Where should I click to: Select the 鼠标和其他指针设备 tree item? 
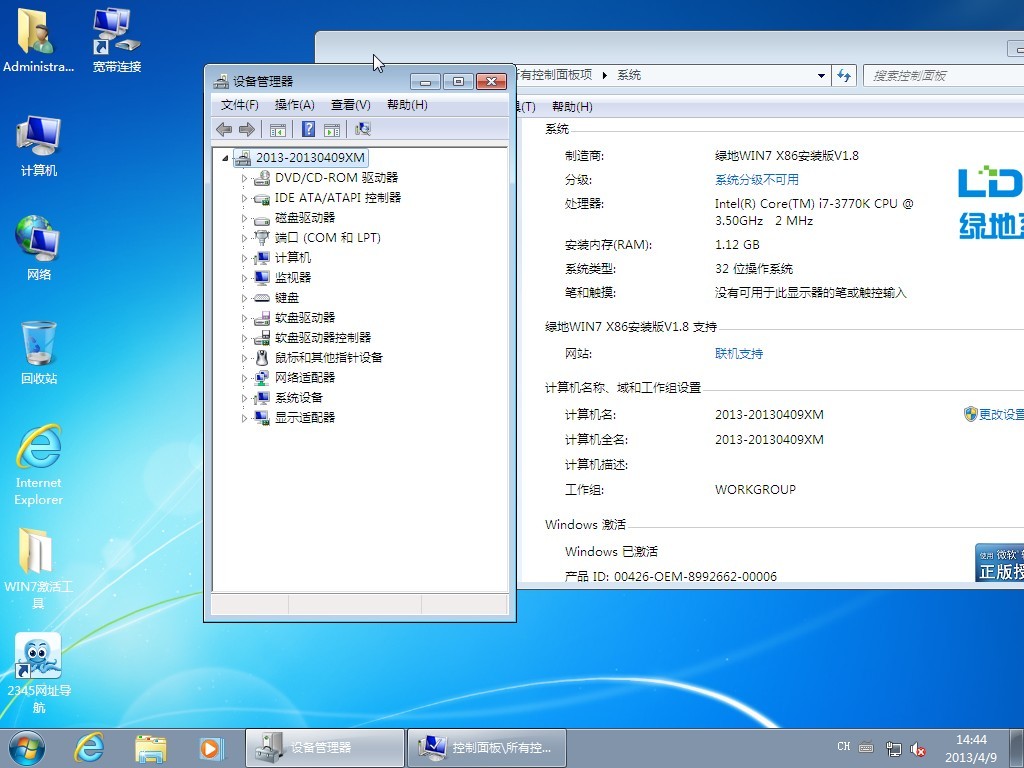328,358
